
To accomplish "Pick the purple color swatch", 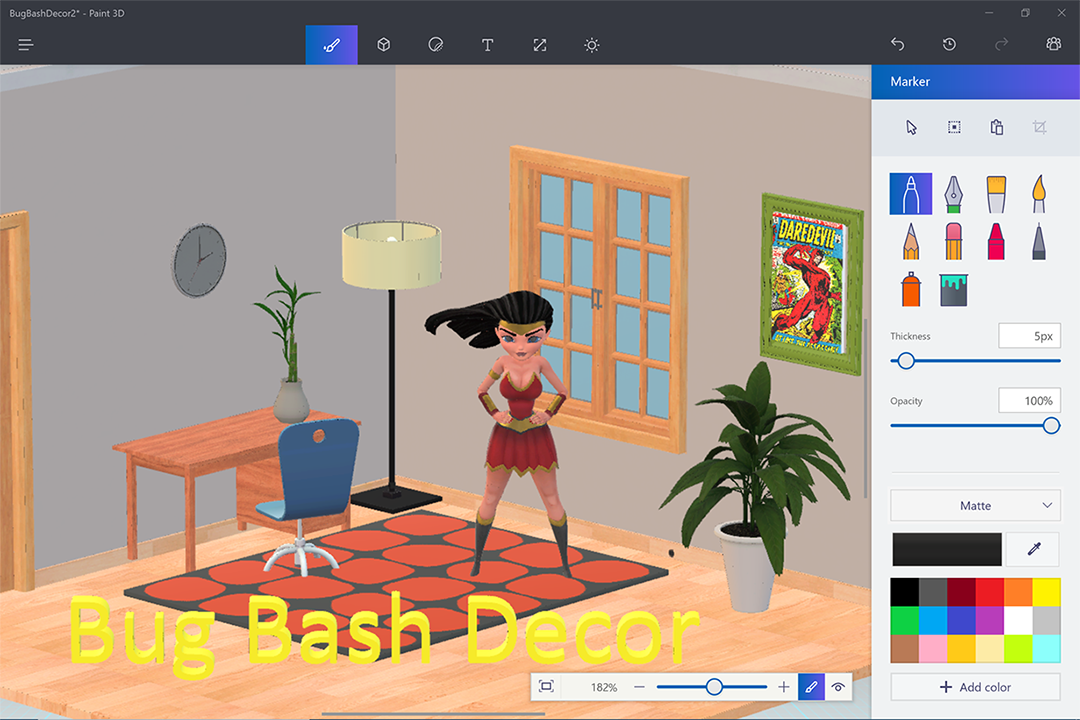I will 990,620.
